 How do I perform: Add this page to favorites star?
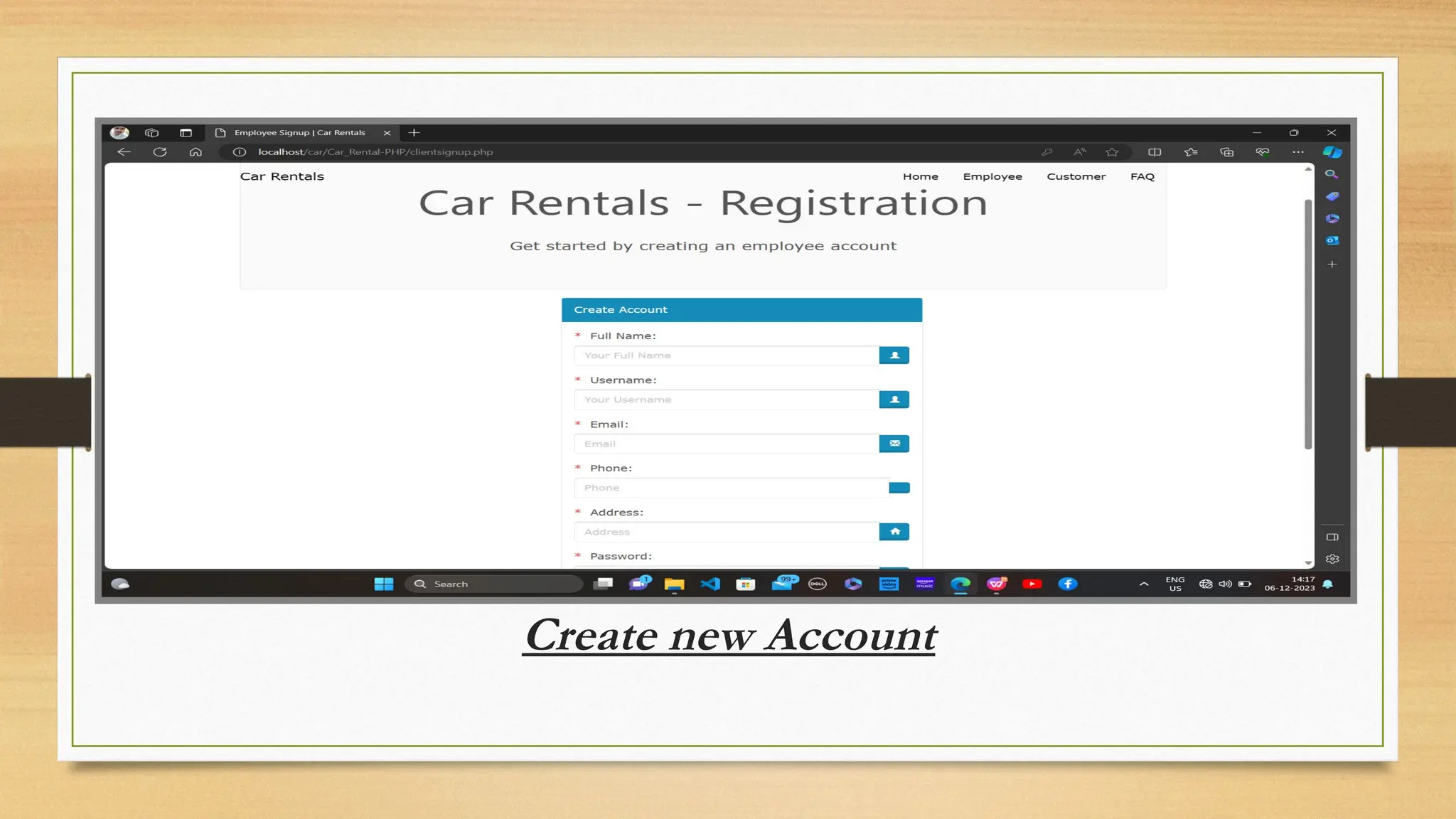[1113, 152]
